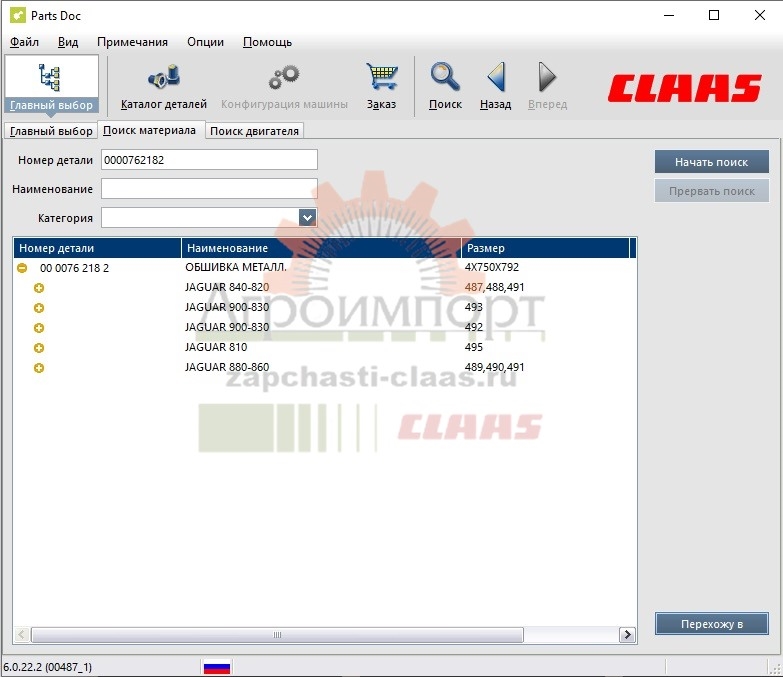Click the Номер детали input field
The image size is (783, 677).
coord(209,160)
